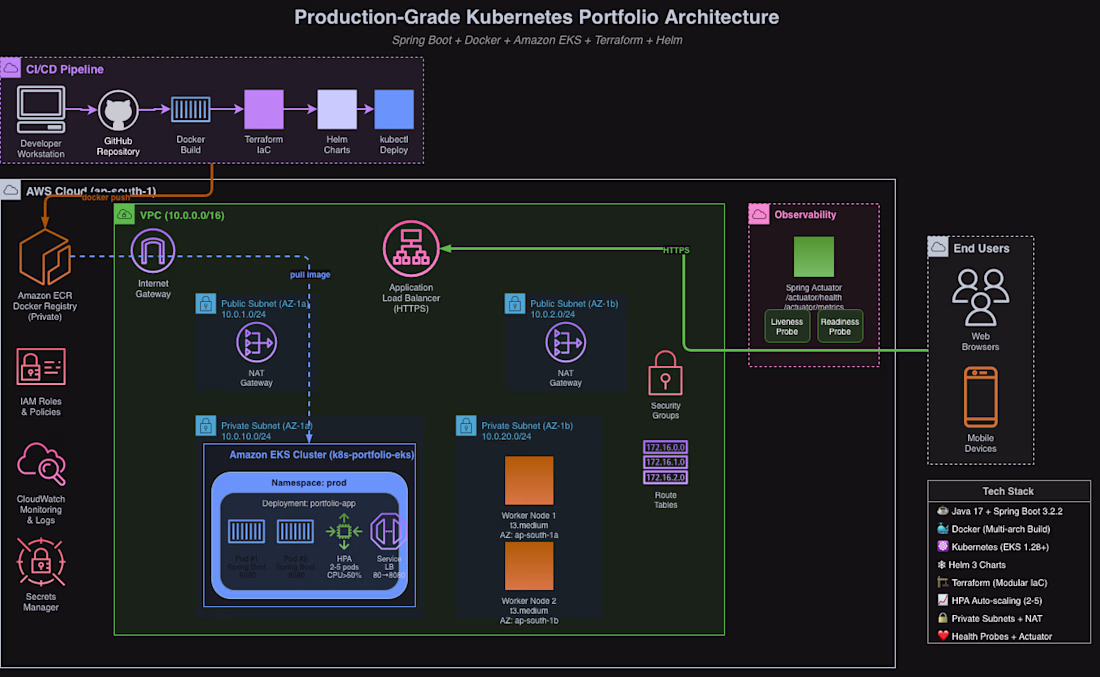Select the Spring Actuator green square
The width and height of the screenshot is (1100, 677).
814,257
